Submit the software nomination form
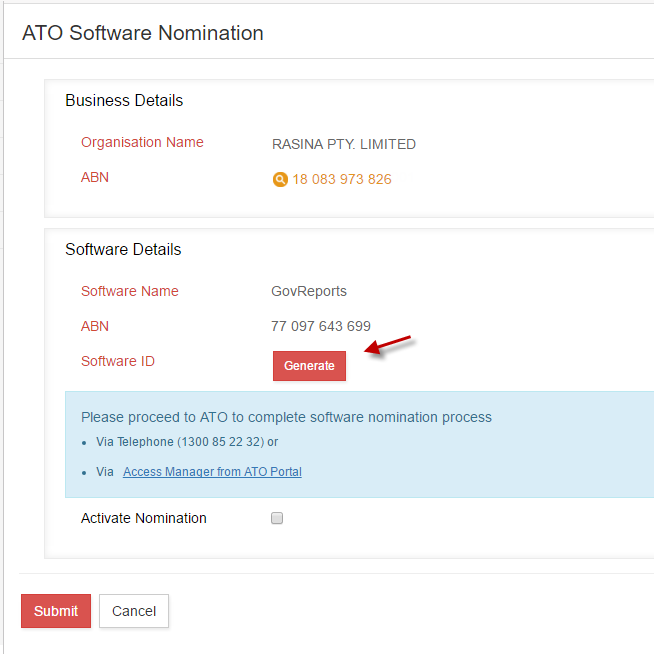 pos(56,611)
